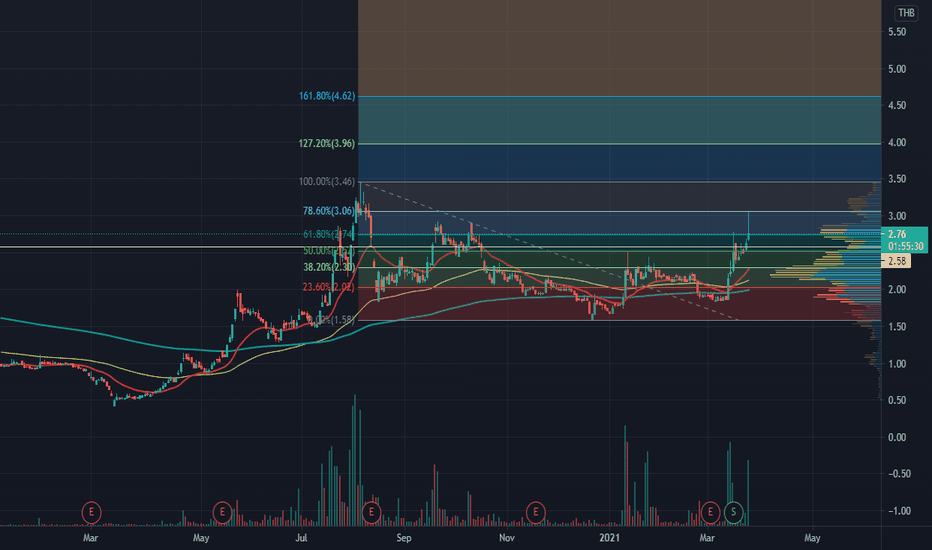Screen dimensions: 932x550
Task: Select the 127.20%(3.96) Fibonacci label
Action: [x=327, y=143]
